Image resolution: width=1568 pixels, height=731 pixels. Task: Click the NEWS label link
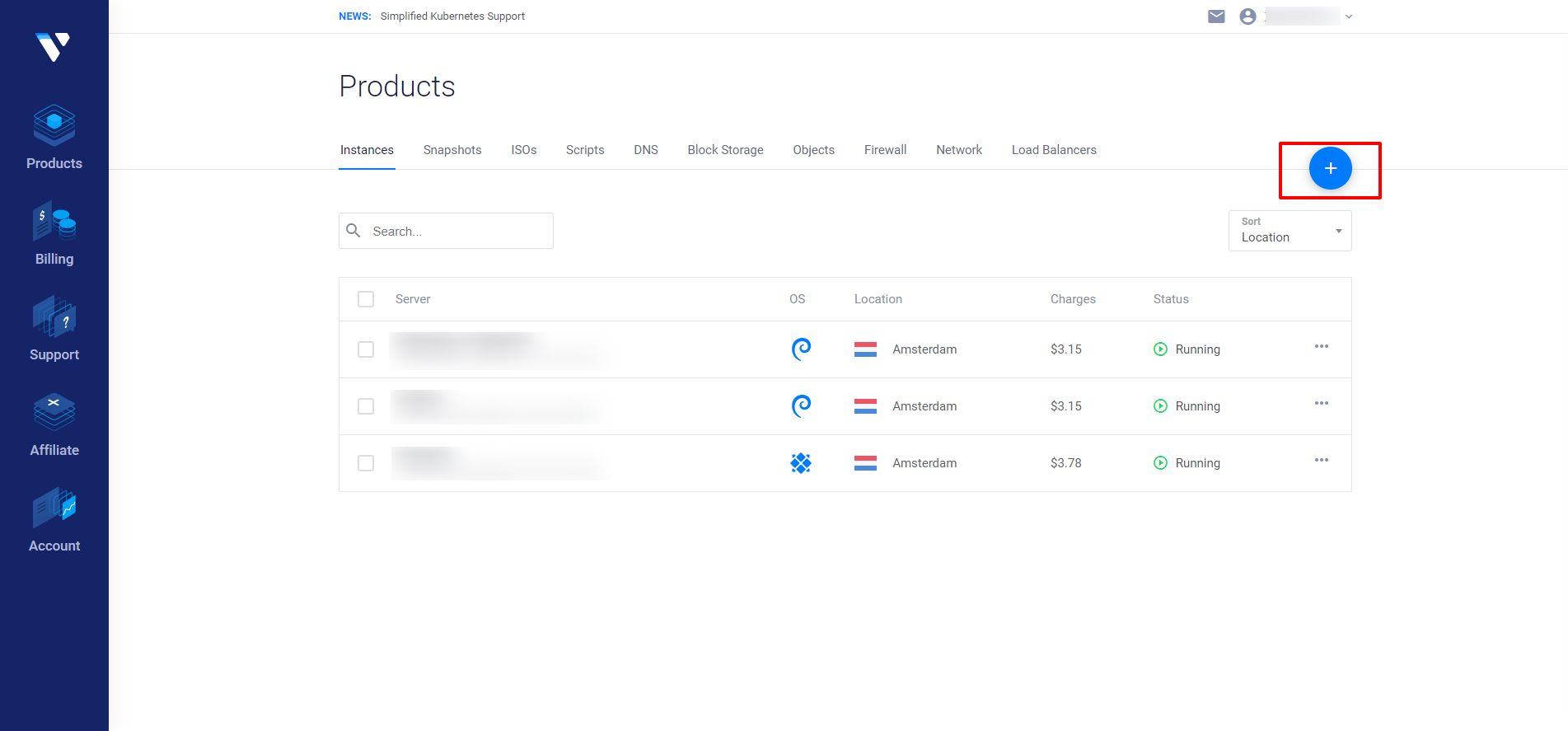[355, 16]
